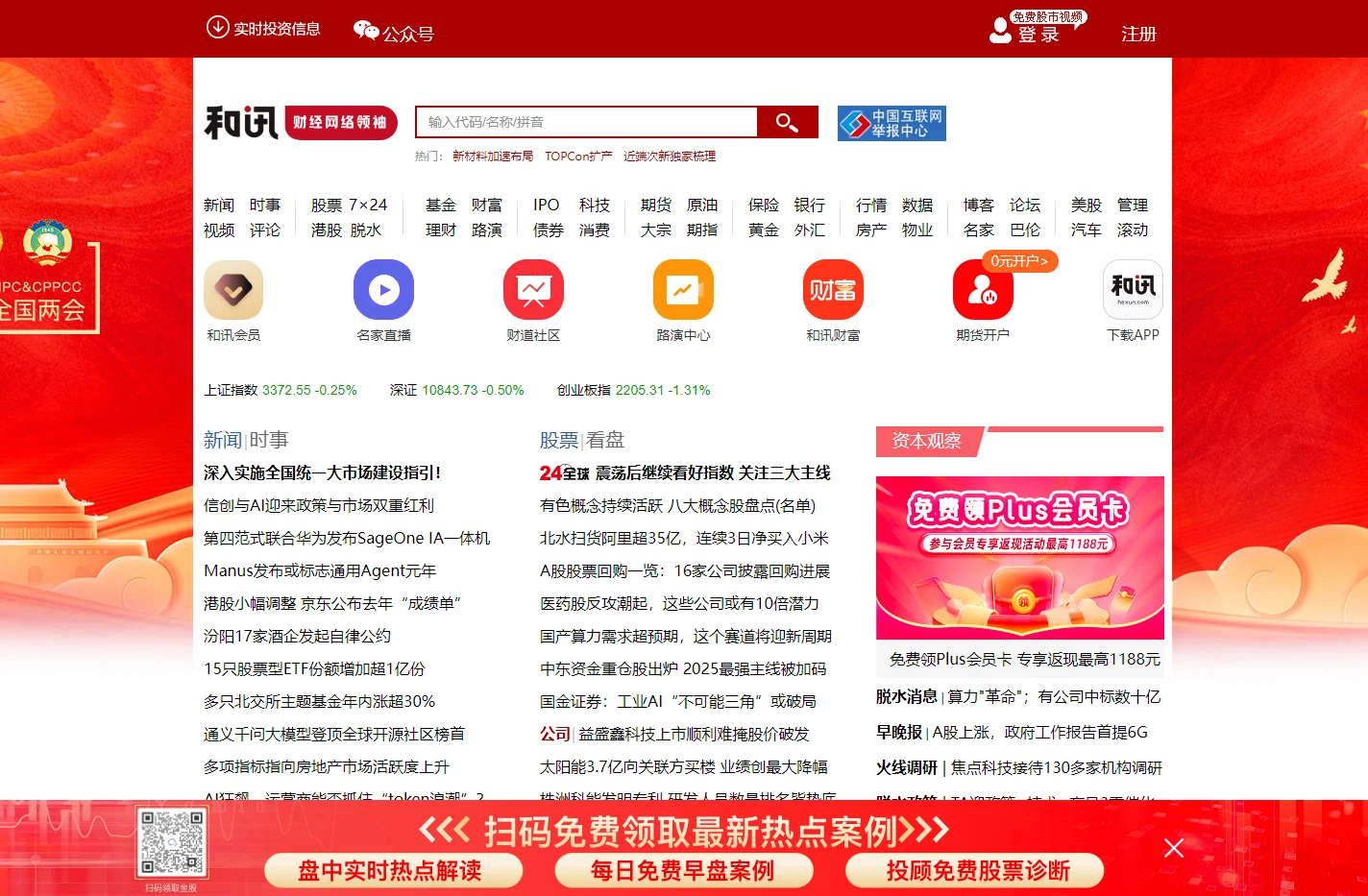The image size is (1368, 896).
Task: Click hot search TOPCon扩产
Action: (x=578, y=156)
